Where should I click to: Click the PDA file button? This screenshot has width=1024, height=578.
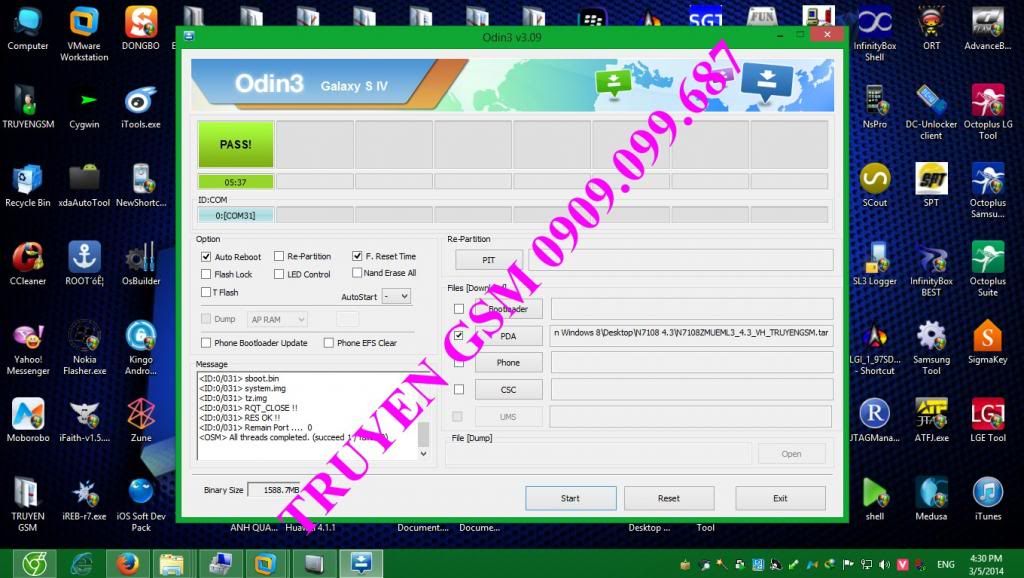click(x=509, y=336)
